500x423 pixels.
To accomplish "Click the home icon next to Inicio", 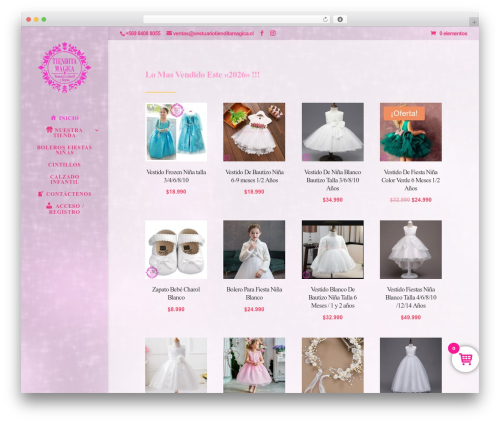I will tap(53, 118).
